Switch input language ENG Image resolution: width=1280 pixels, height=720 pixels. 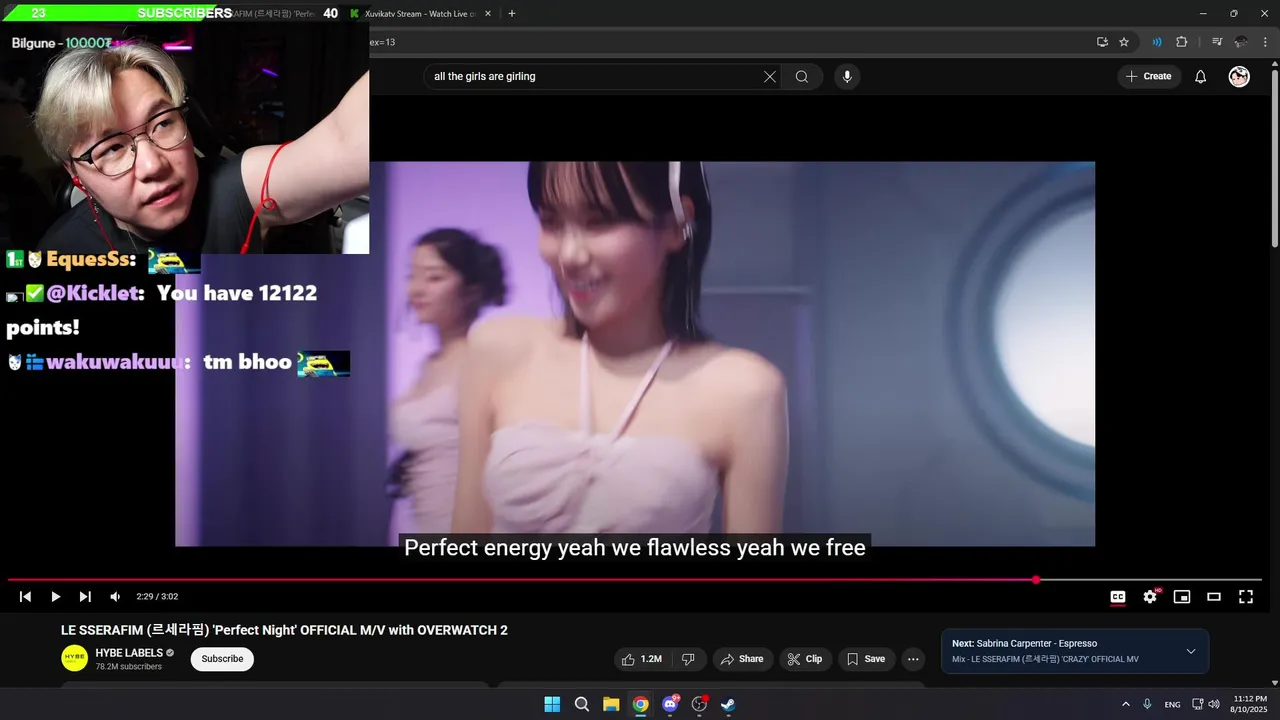click(x=1172, y=704)
